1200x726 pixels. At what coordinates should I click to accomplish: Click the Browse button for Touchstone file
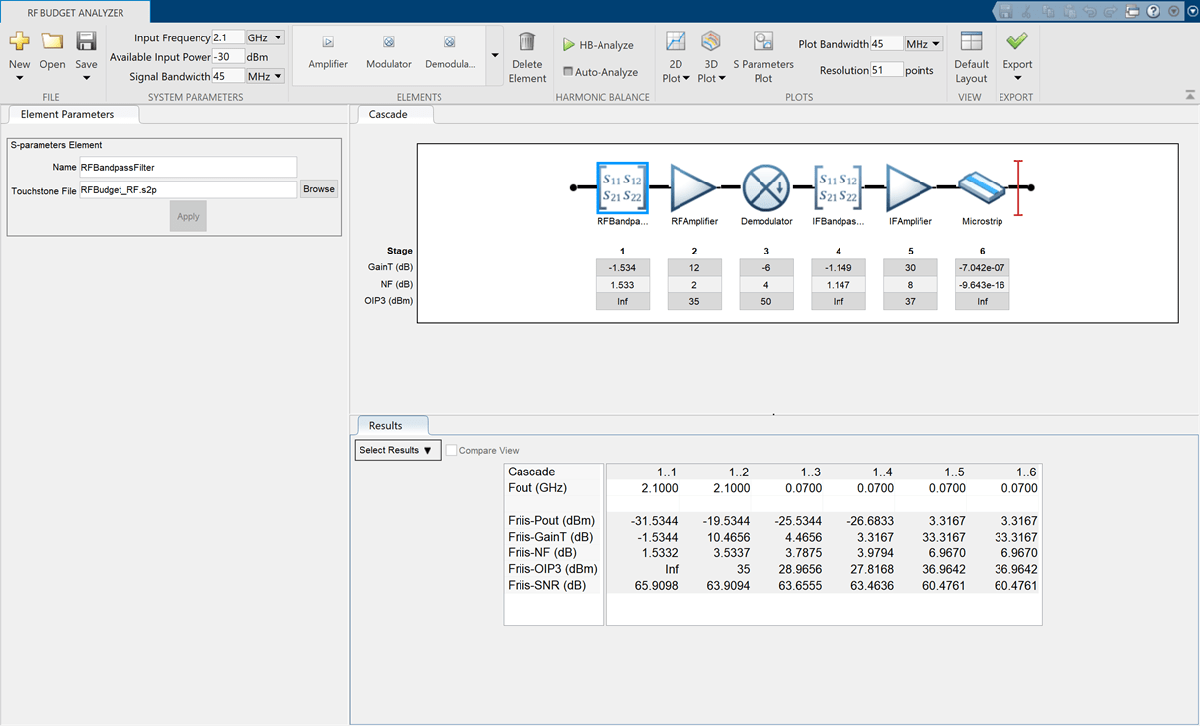(x=318, y=189)
